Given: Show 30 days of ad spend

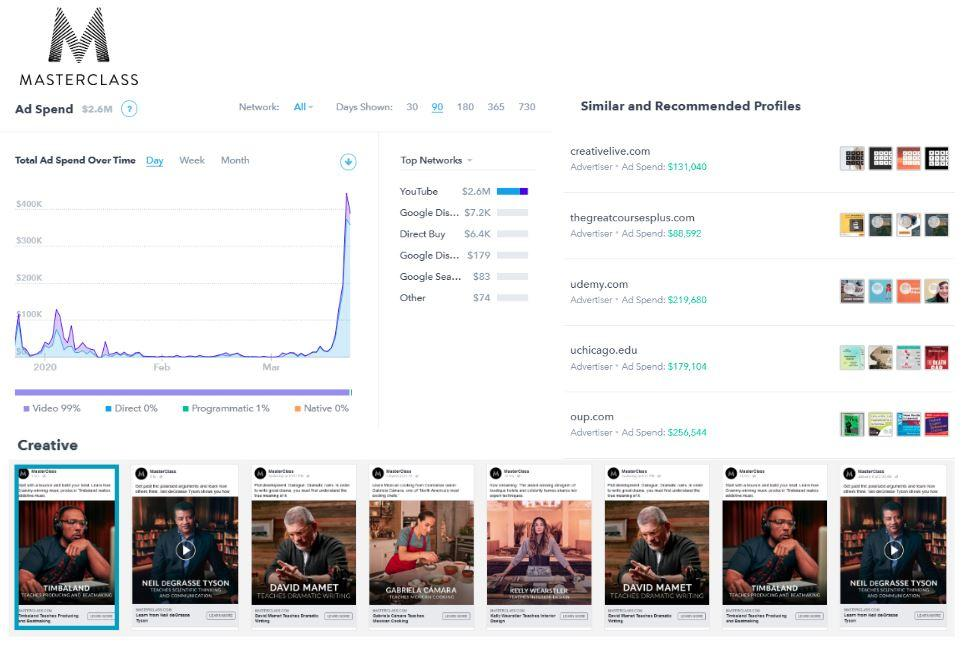Looking at the screenshot, I should tap(412, 107).
